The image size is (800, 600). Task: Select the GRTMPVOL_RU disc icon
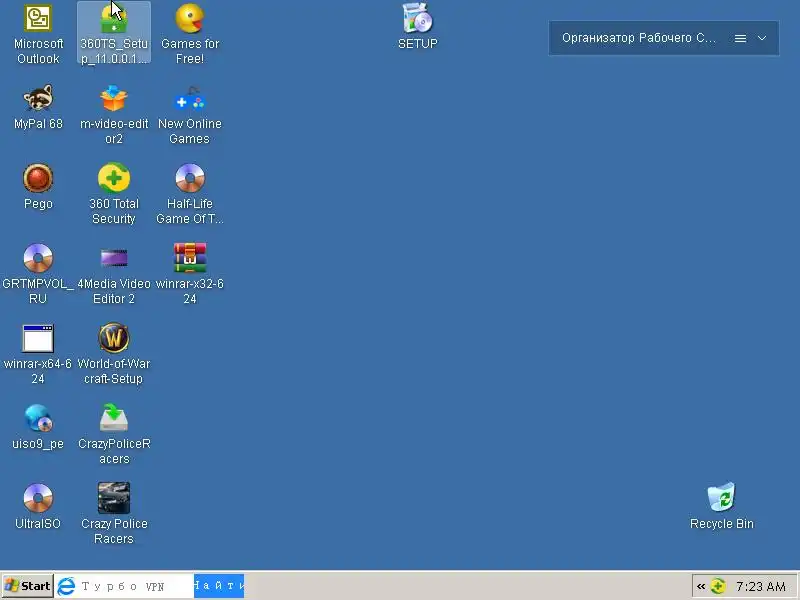[38, 274]
